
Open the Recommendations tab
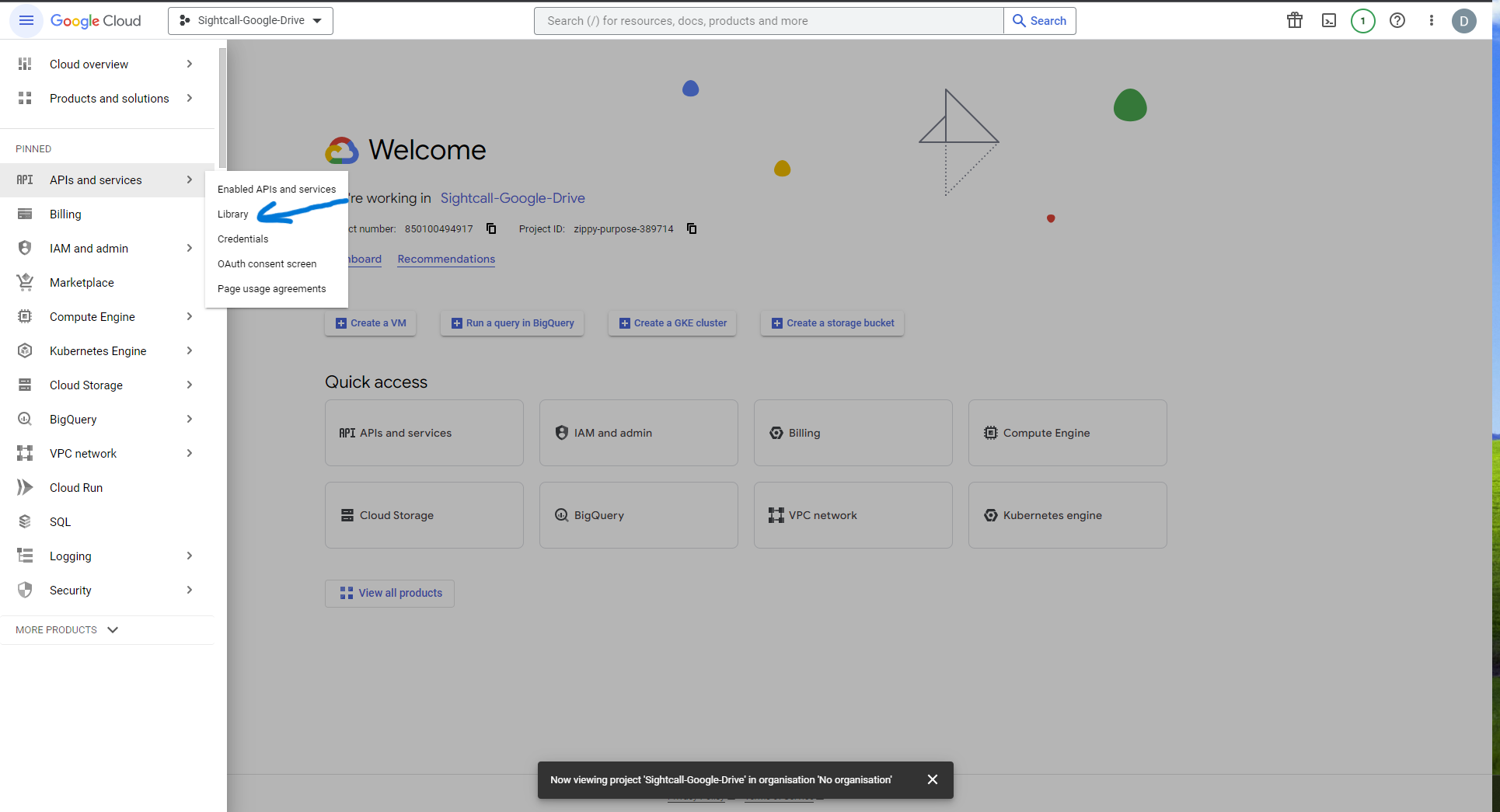click(446, 260)
